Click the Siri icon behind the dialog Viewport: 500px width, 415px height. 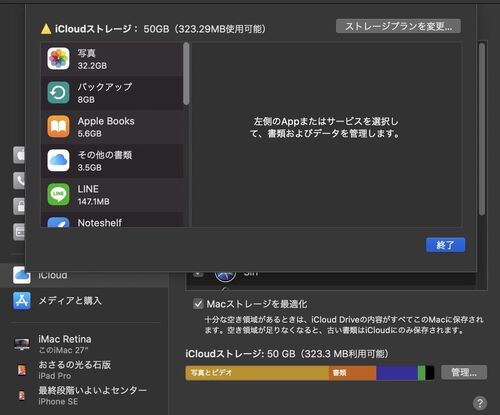(x=225, y=277)
